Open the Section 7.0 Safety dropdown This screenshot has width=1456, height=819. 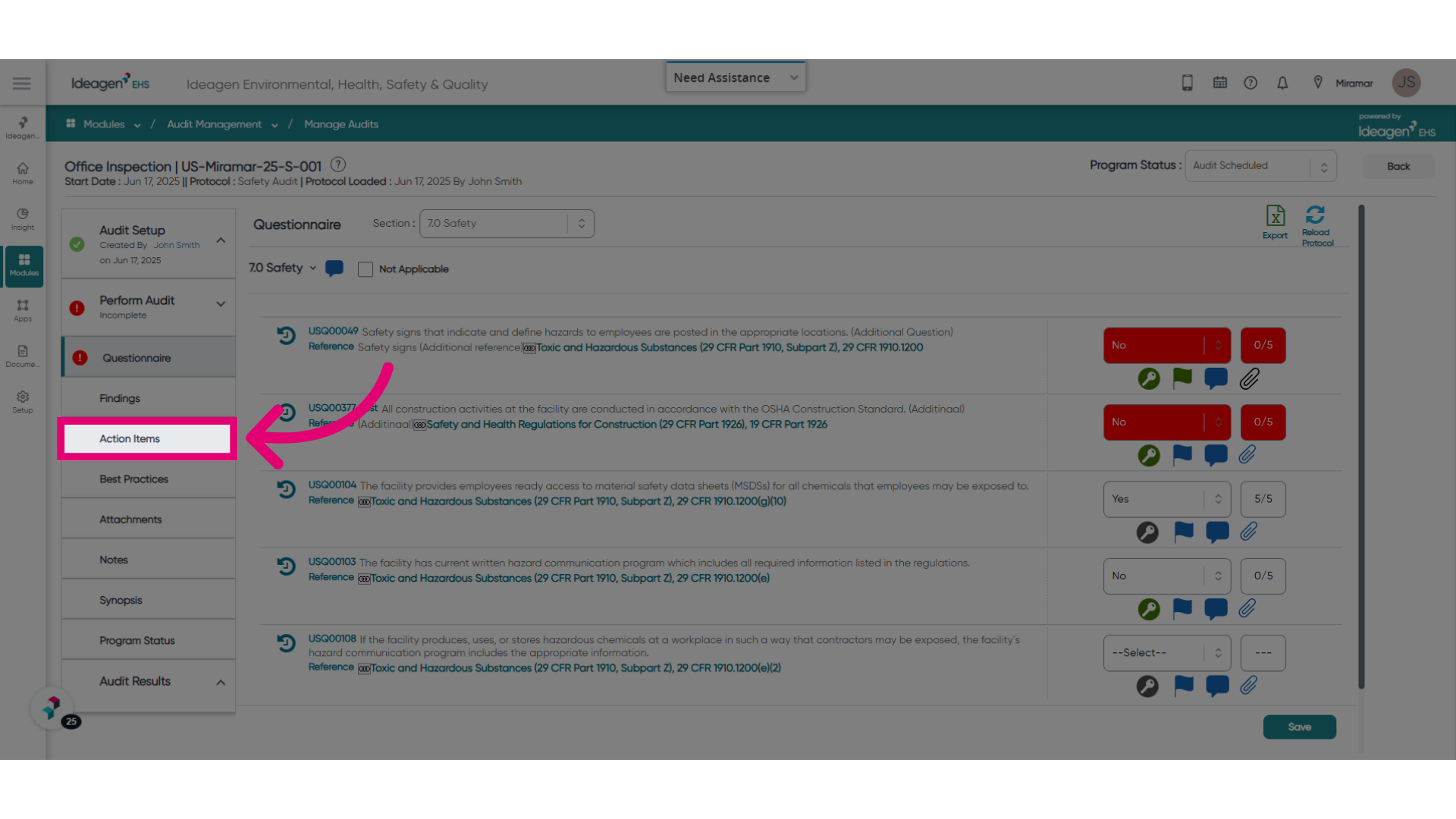tap(507, 224)
